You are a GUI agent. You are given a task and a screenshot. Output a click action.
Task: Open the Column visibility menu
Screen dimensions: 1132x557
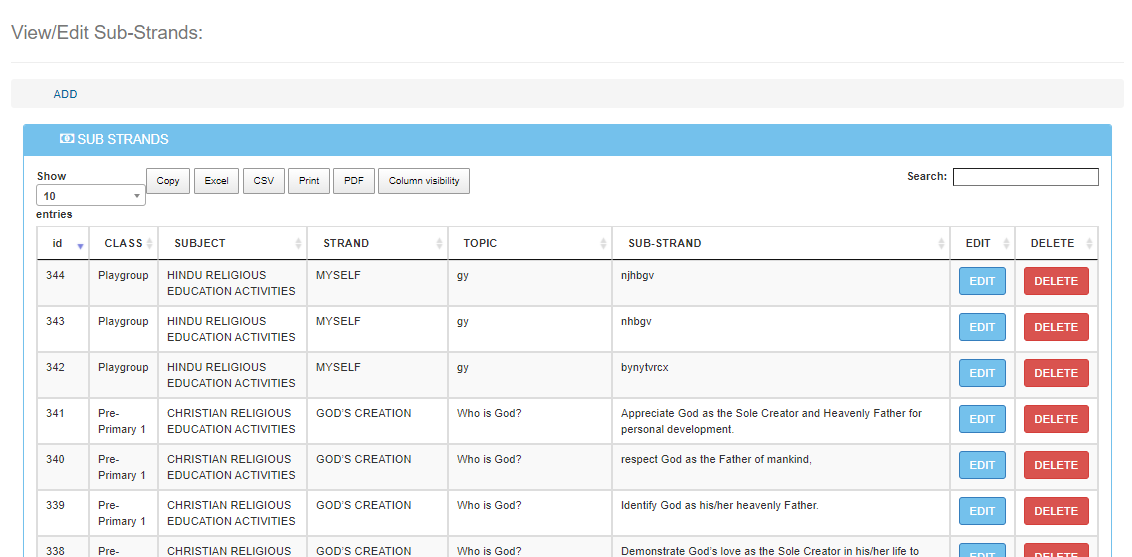click(x=424, y=181)
